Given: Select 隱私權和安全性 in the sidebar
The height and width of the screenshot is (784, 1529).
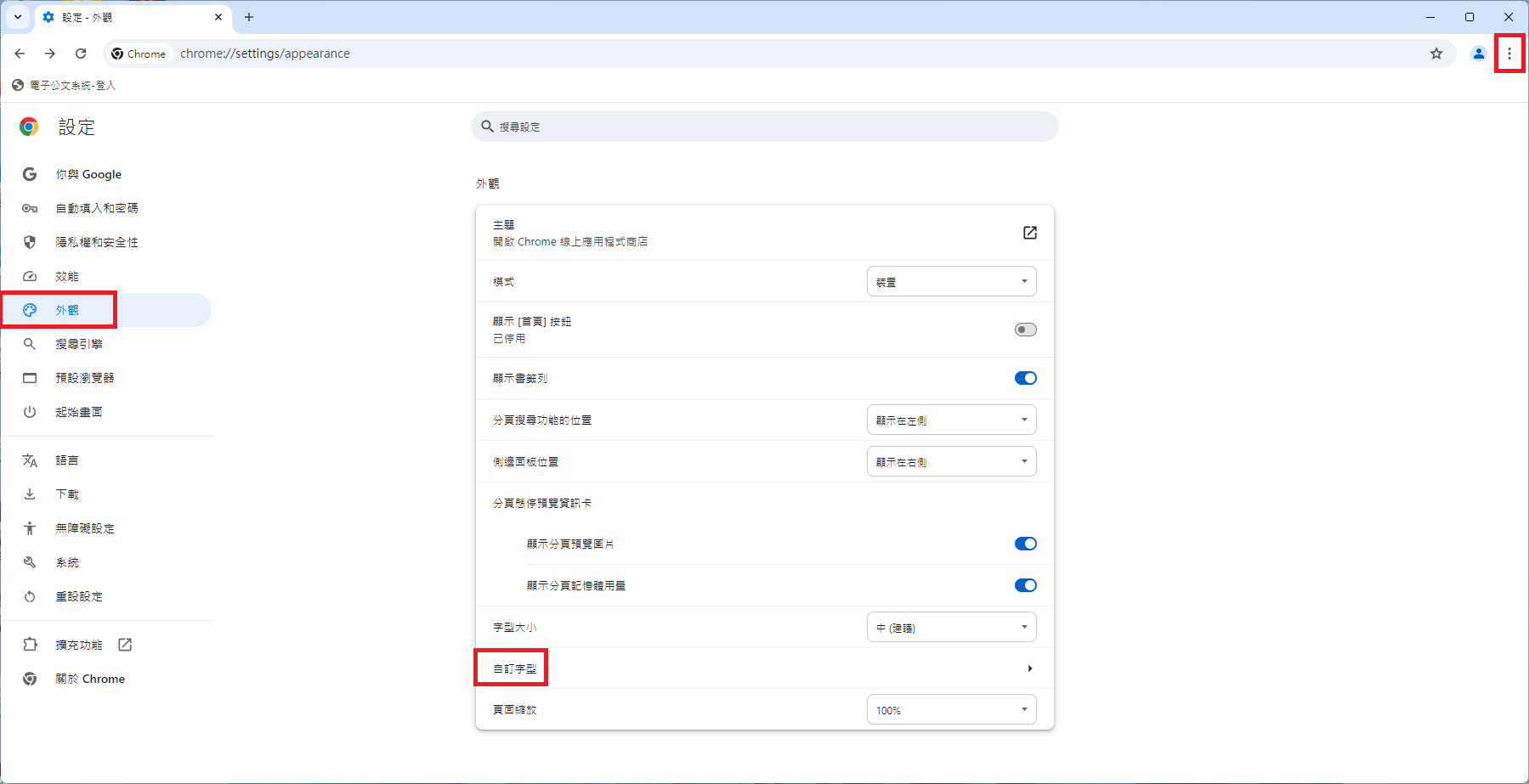Looking at the screenshot, I should (x=97, y=242).
